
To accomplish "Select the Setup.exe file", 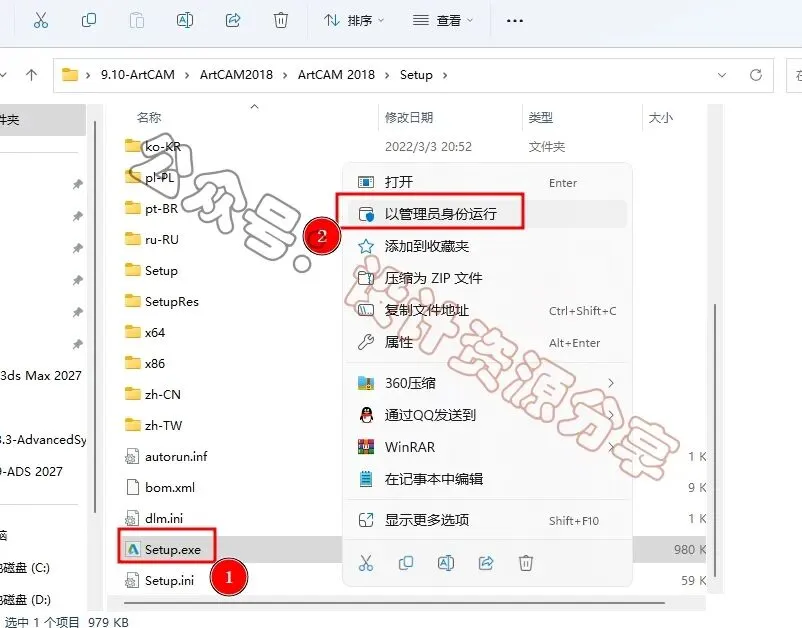I will click(x=172, y=549).
